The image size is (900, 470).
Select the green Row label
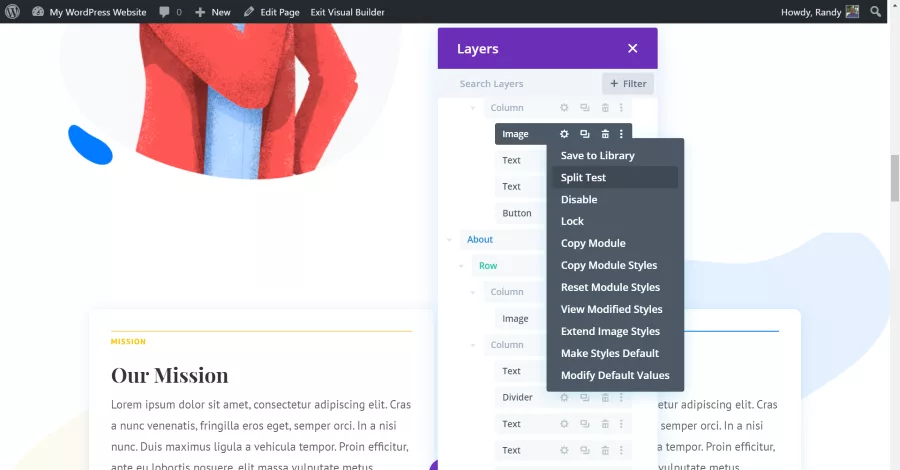tap(488, 266)
